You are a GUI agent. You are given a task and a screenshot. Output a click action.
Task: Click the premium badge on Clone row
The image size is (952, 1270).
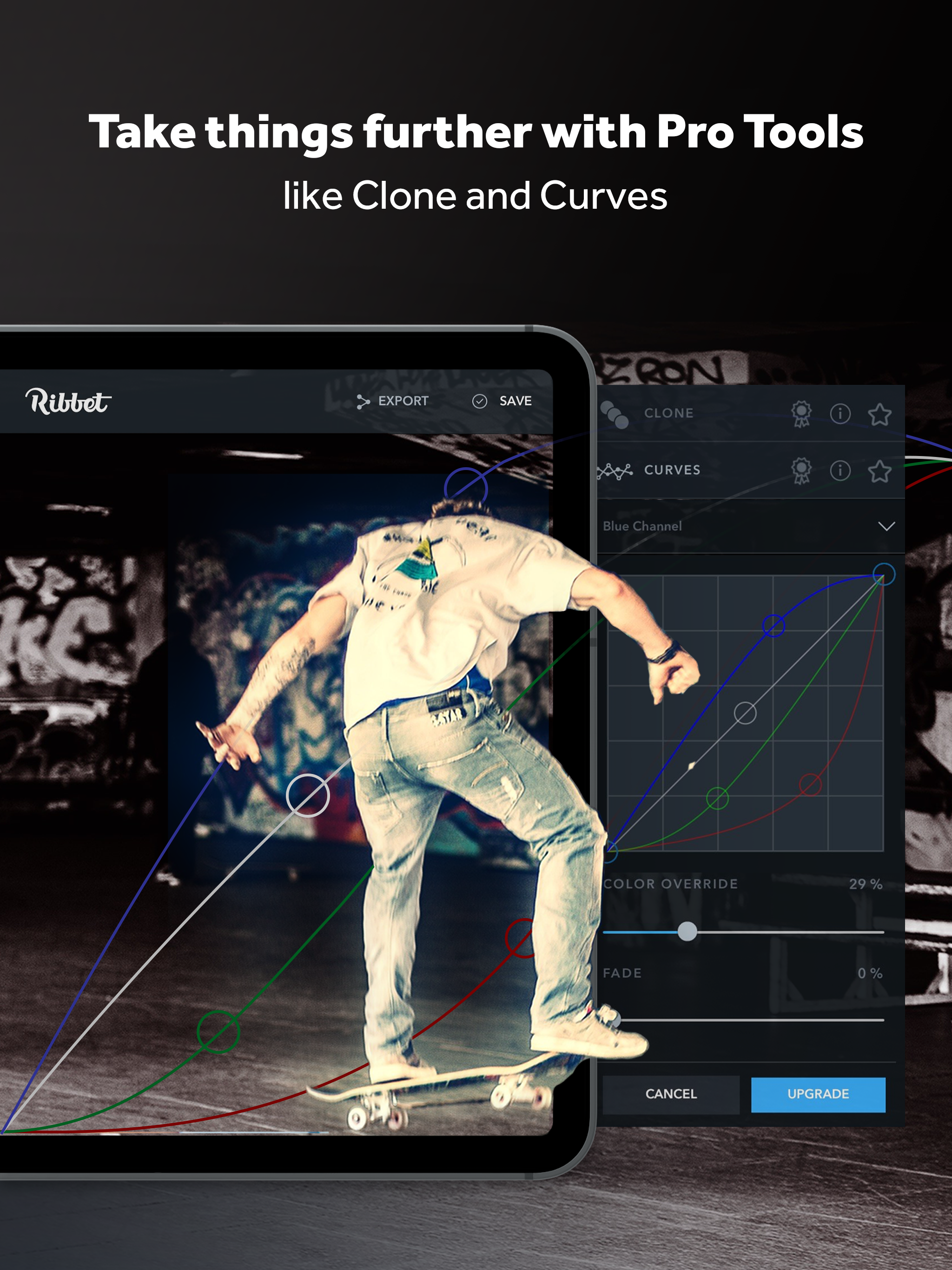801,413
